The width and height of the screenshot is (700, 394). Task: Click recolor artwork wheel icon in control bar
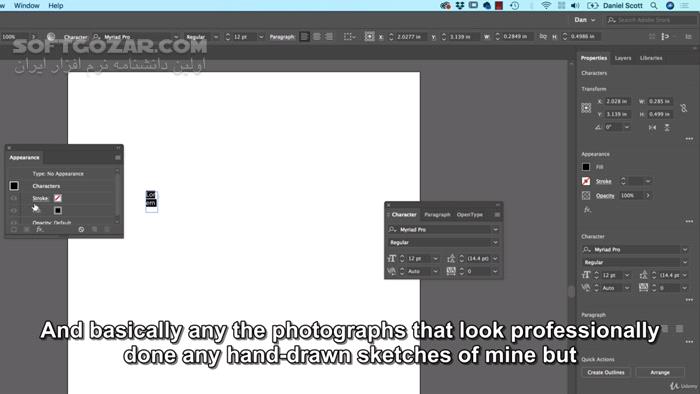51,37
